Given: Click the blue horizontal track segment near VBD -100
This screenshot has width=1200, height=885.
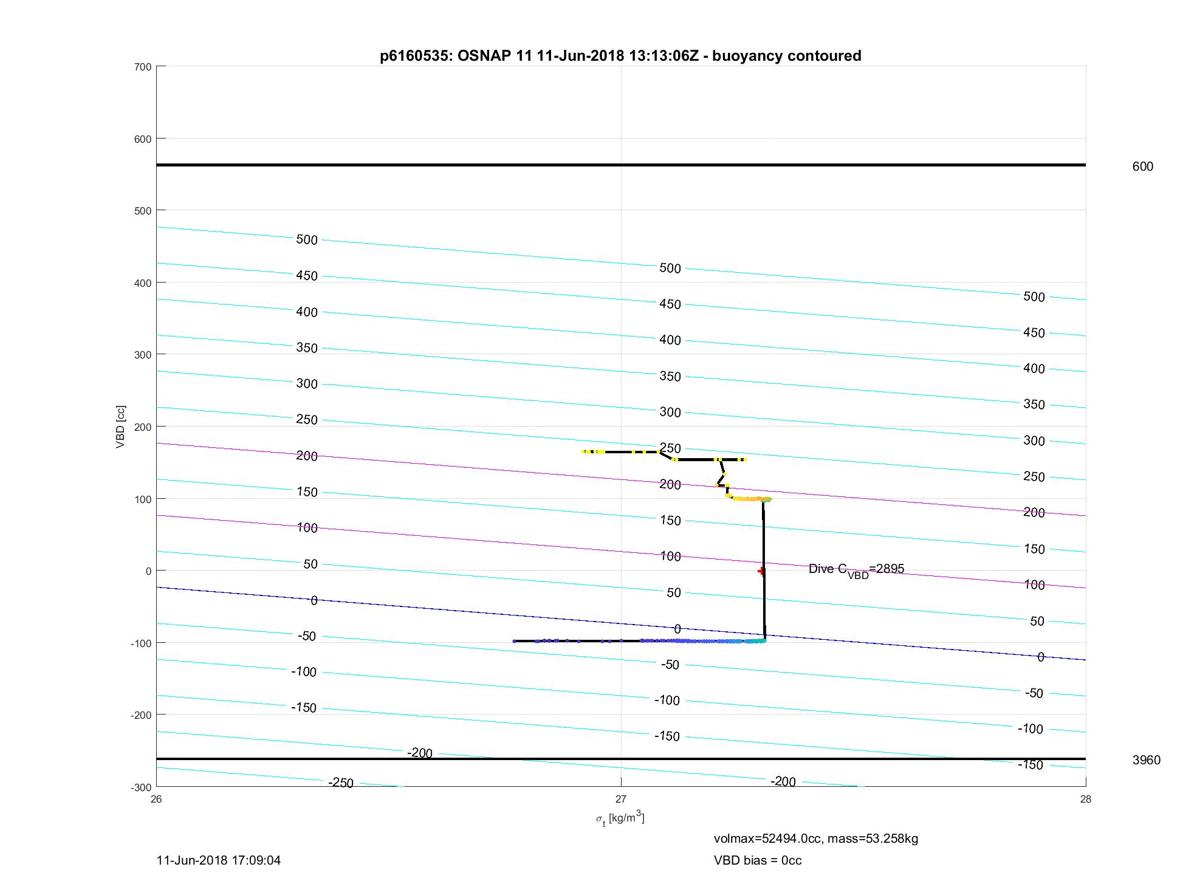Looking at the screenshot, I should [x=640, y=641].
